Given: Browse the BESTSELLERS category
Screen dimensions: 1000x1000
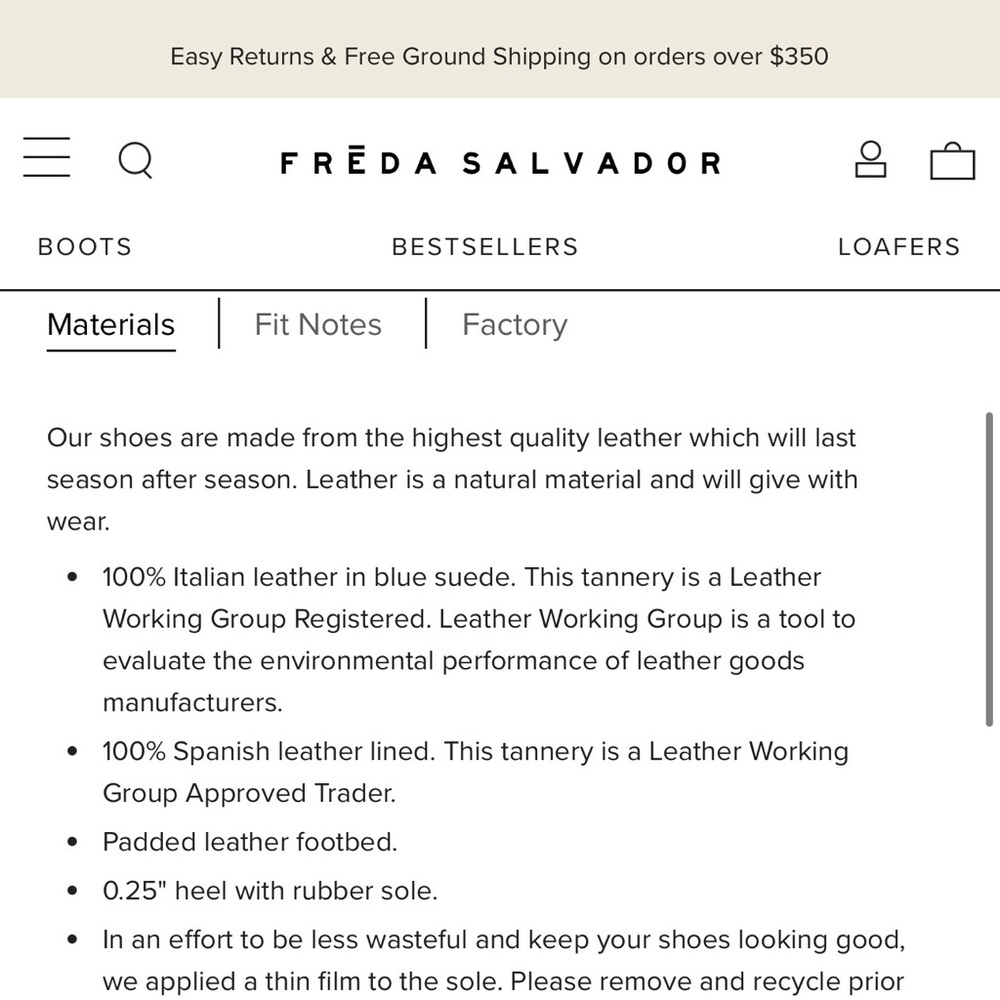Looking at the screenshot, I should point(485,247).
